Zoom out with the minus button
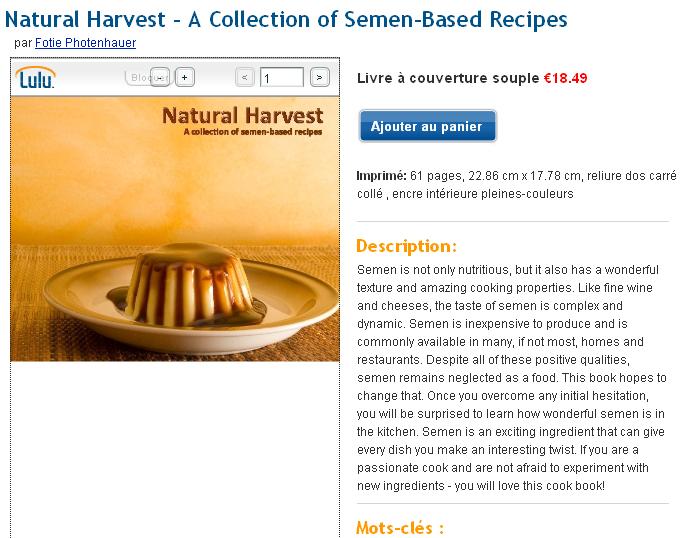The height and width of the screenshot is (538, 687). 161,77
